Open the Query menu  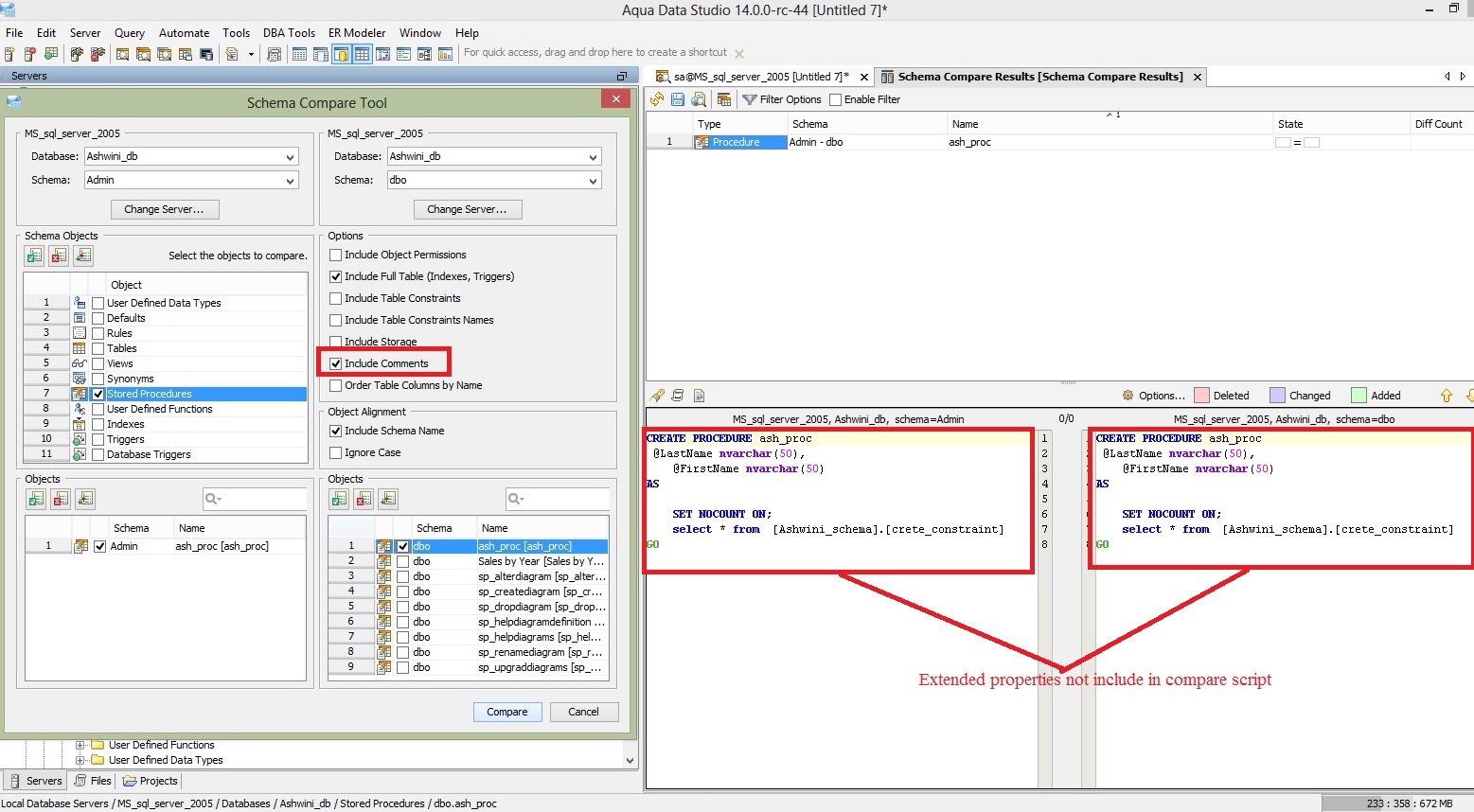point(130,32)
